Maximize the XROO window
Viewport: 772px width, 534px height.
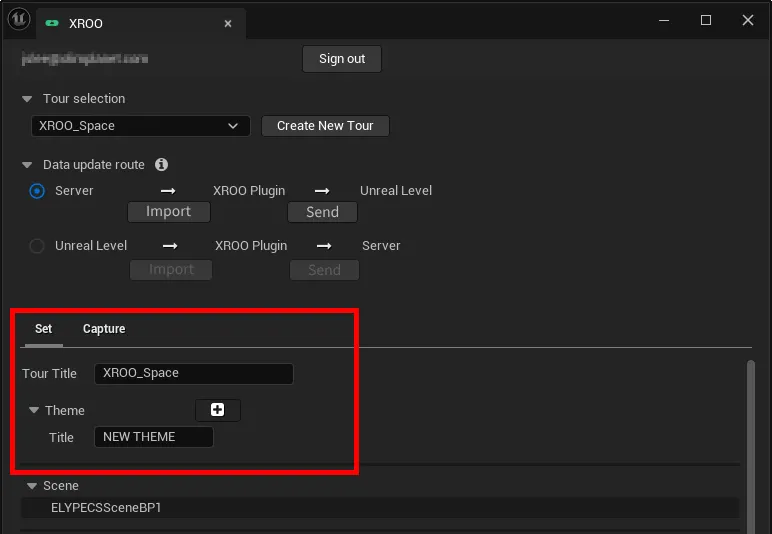[706, 20]
